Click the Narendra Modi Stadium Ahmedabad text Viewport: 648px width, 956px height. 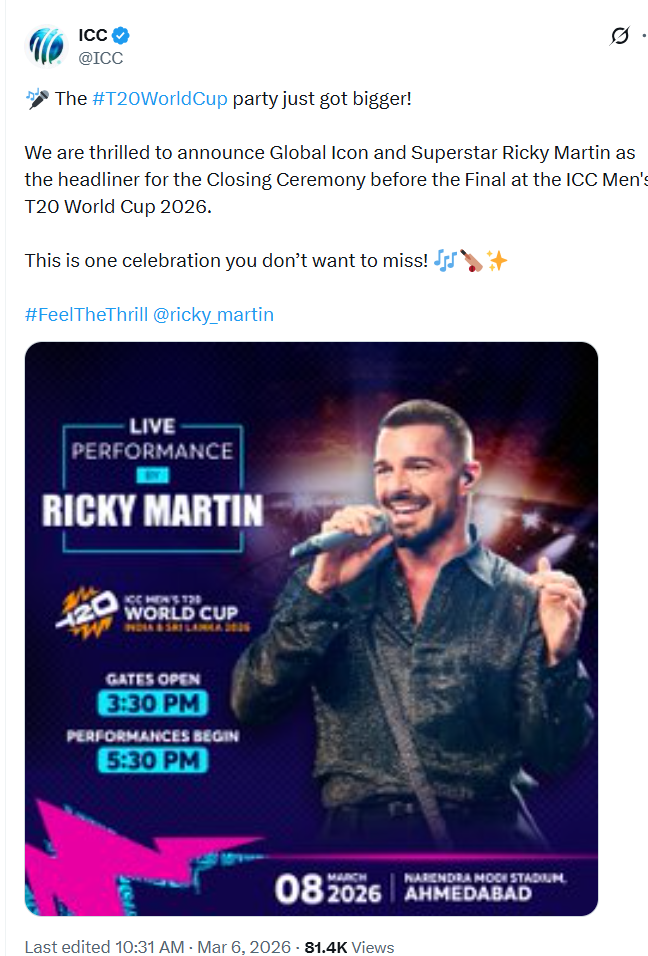484,887
